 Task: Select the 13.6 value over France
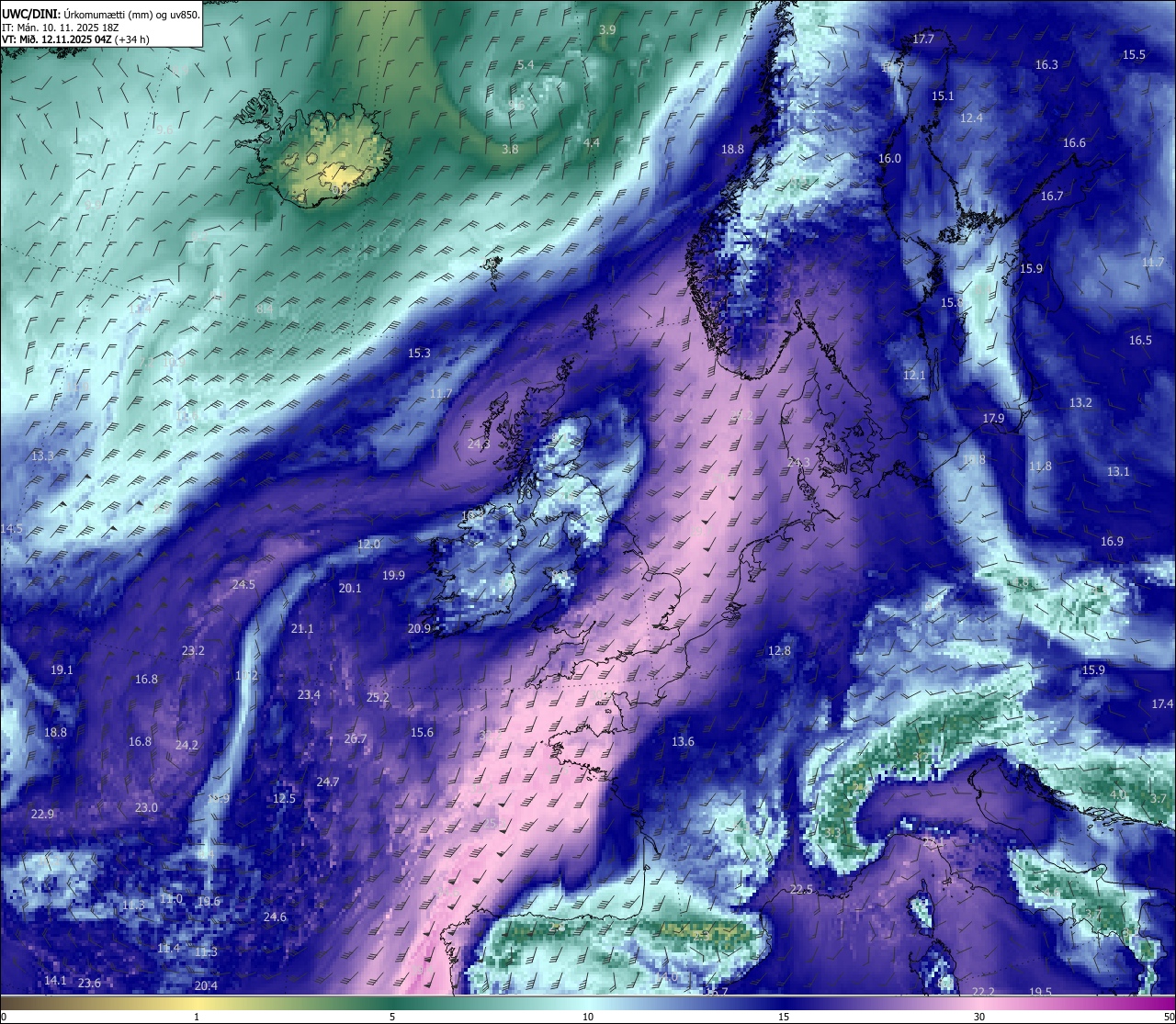[x=683, y=741]
